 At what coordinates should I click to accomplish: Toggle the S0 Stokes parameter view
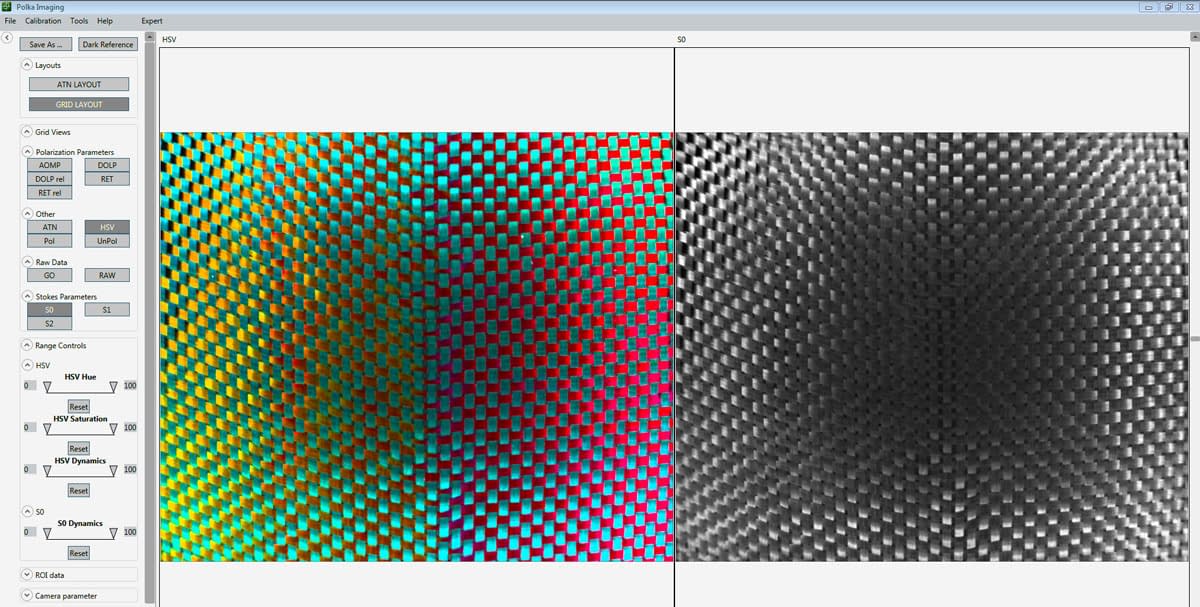(49, 309)
